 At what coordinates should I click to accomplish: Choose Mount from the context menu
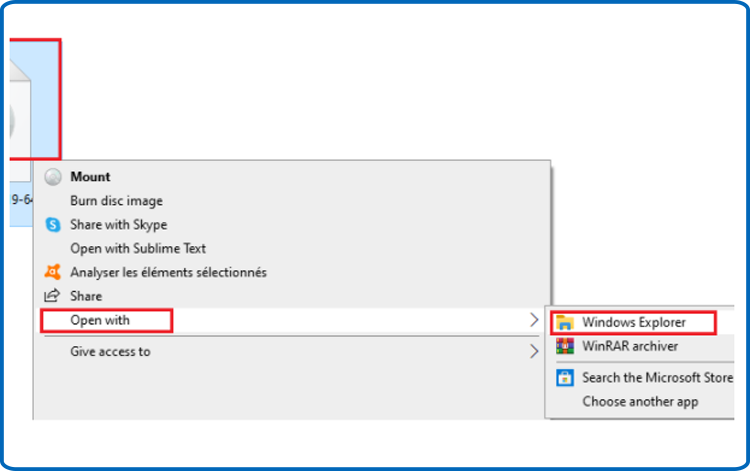pyautogui.click(x=90, y=177)
